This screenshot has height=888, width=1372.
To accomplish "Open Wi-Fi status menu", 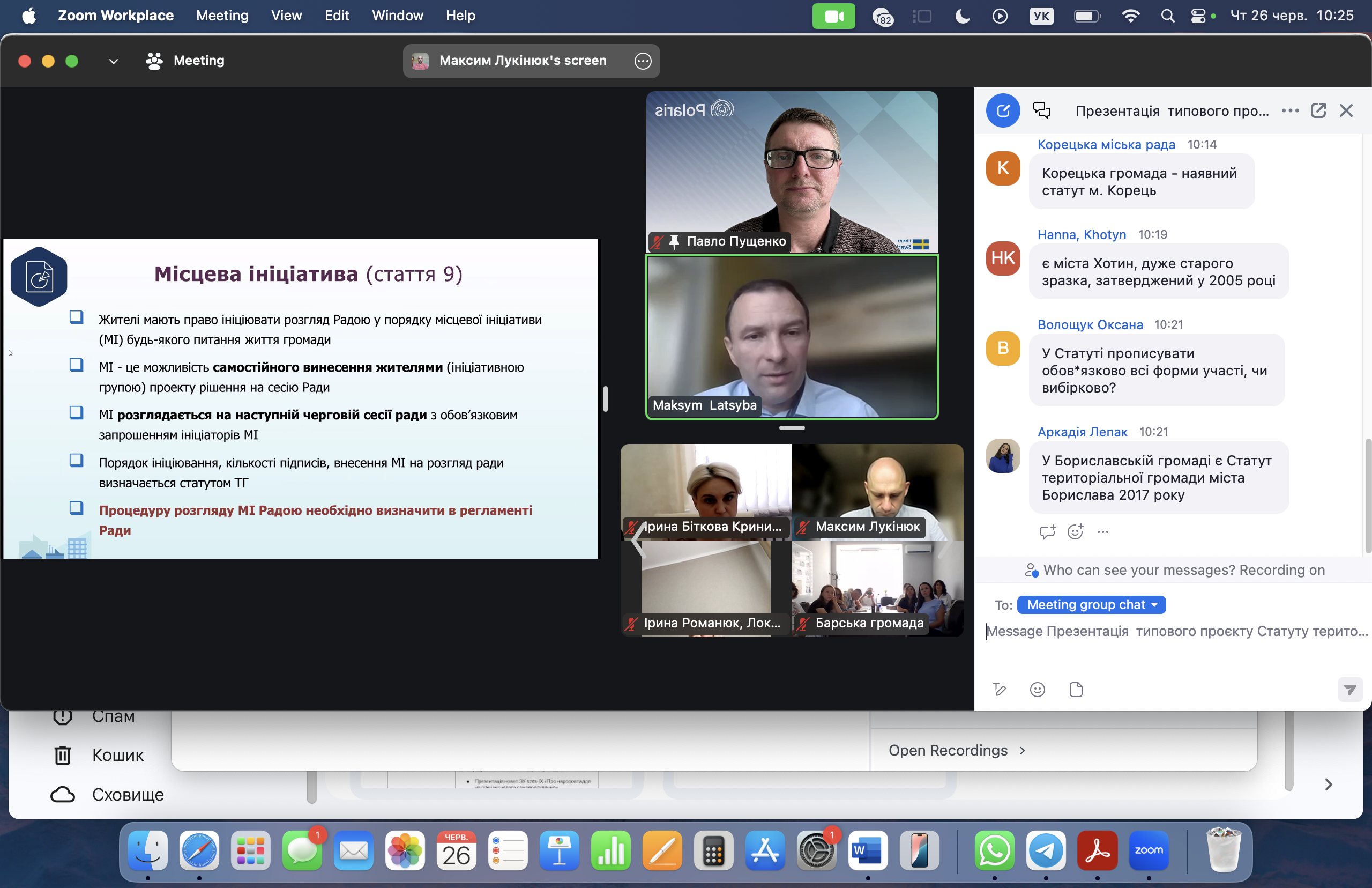I will pos(1131,16).
